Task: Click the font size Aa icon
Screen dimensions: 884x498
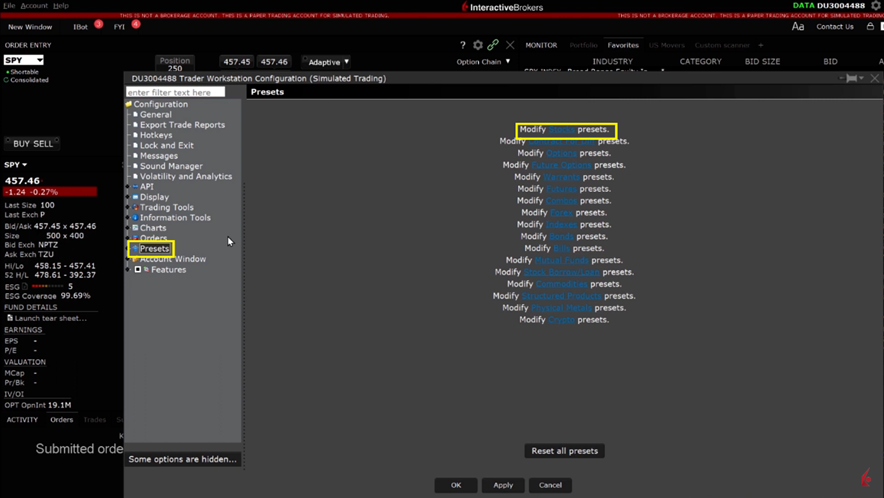Action: click(798, 27)
